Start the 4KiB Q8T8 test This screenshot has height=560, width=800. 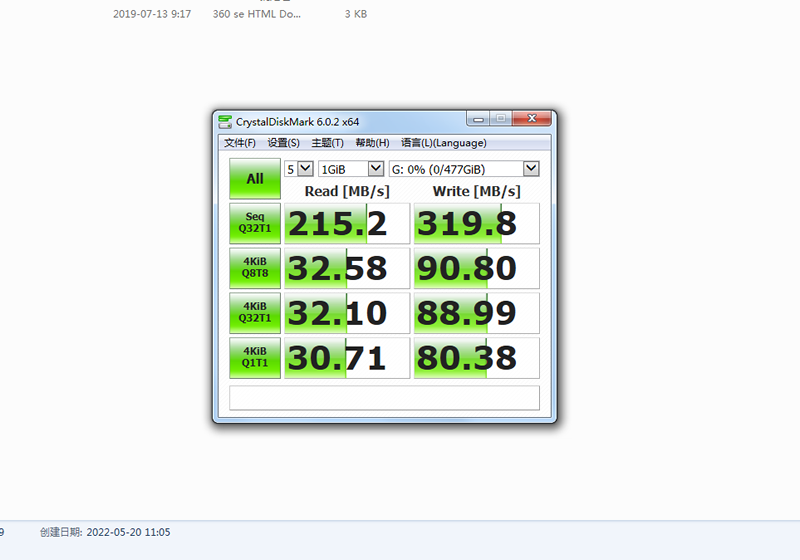(x=255, y=268)
